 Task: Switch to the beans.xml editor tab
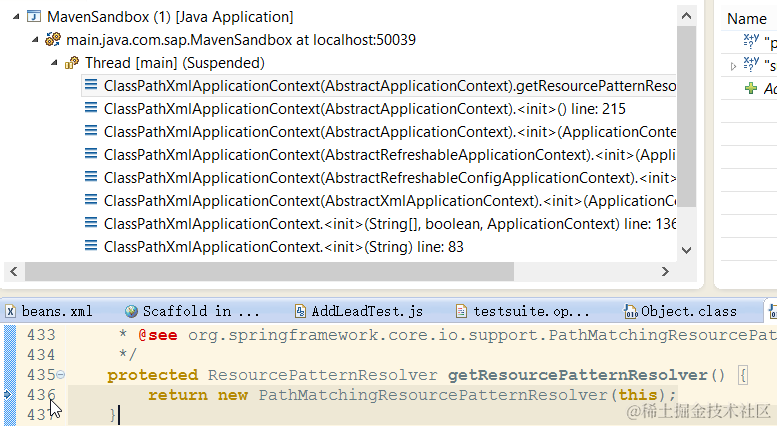click(57, 311)
